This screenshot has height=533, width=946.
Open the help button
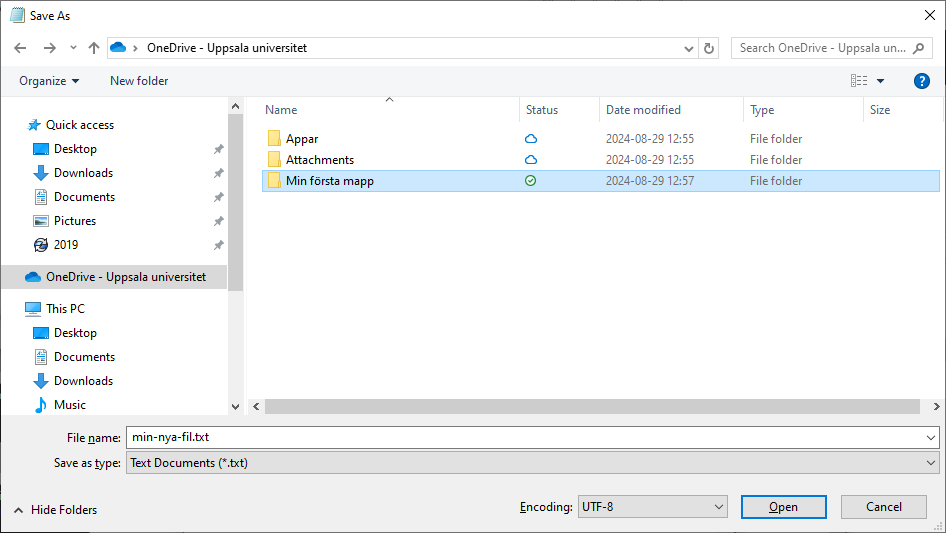pyautogui.click(x=921, y=81)
